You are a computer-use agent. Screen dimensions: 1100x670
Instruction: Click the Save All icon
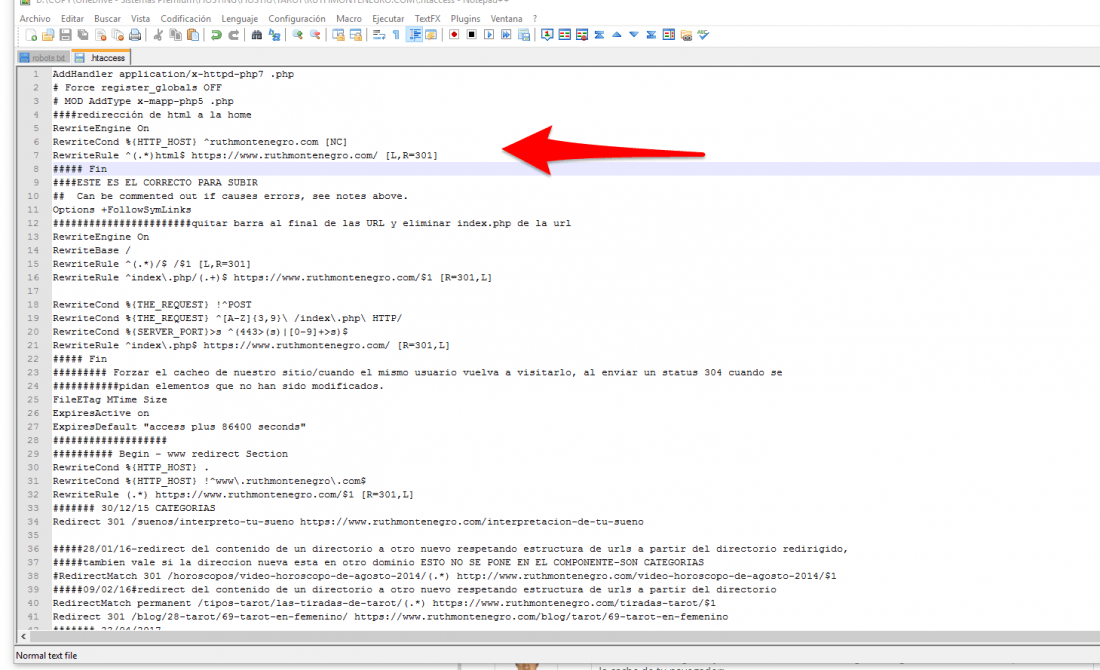[83, 34]
